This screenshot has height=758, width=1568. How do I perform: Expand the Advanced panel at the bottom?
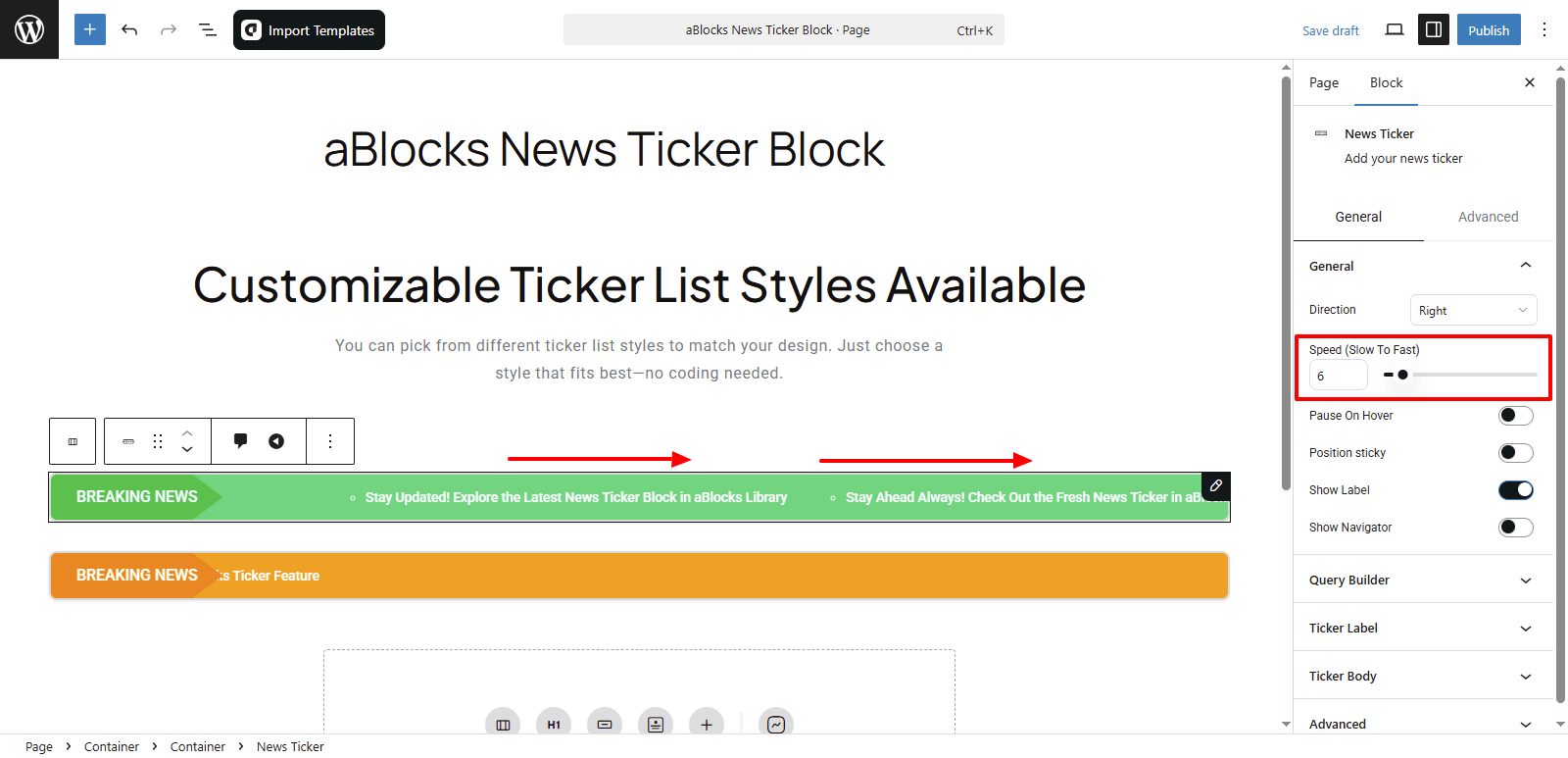point(1423,724)
